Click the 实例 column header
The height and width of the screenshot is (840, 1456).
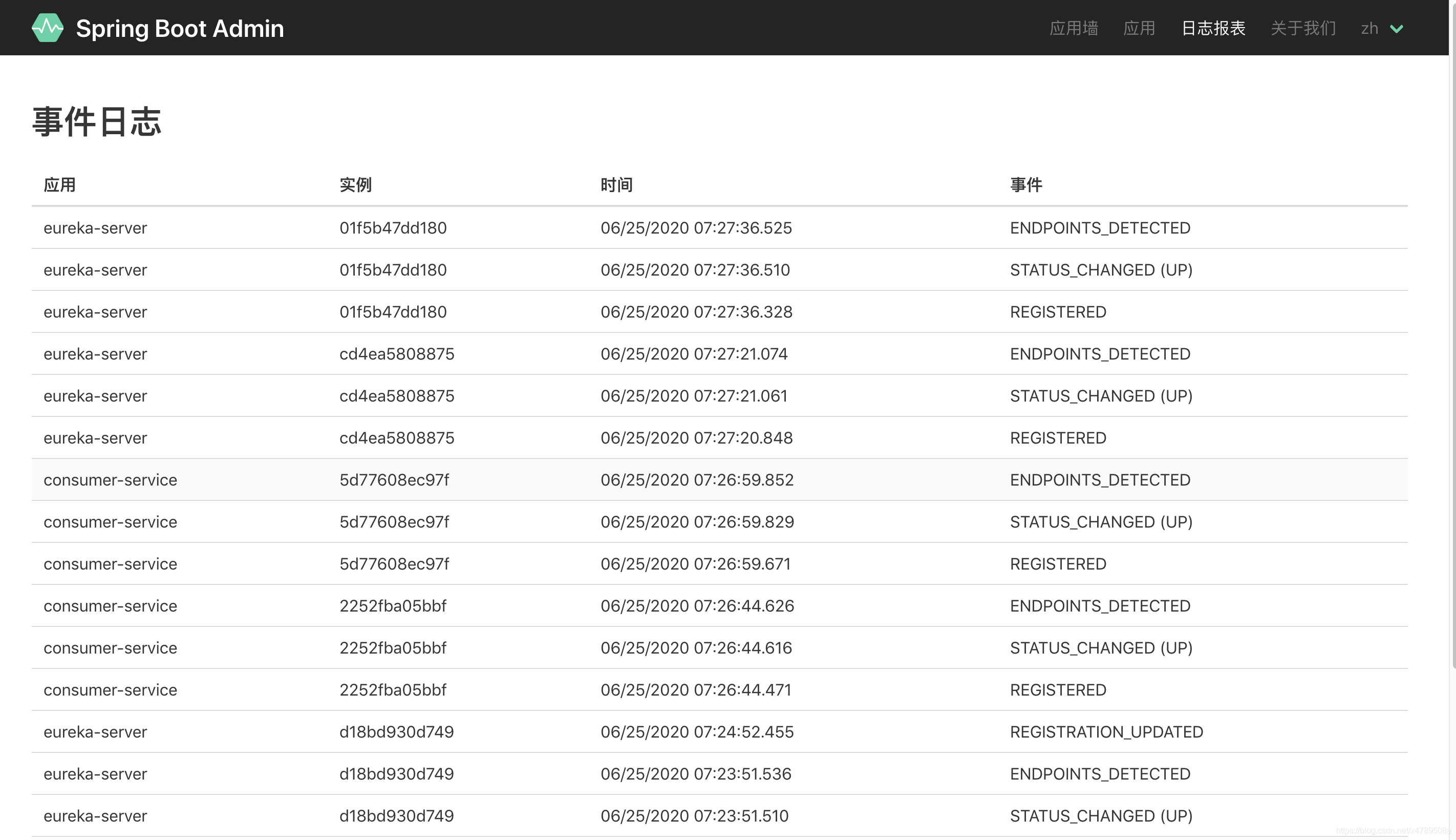355,184
